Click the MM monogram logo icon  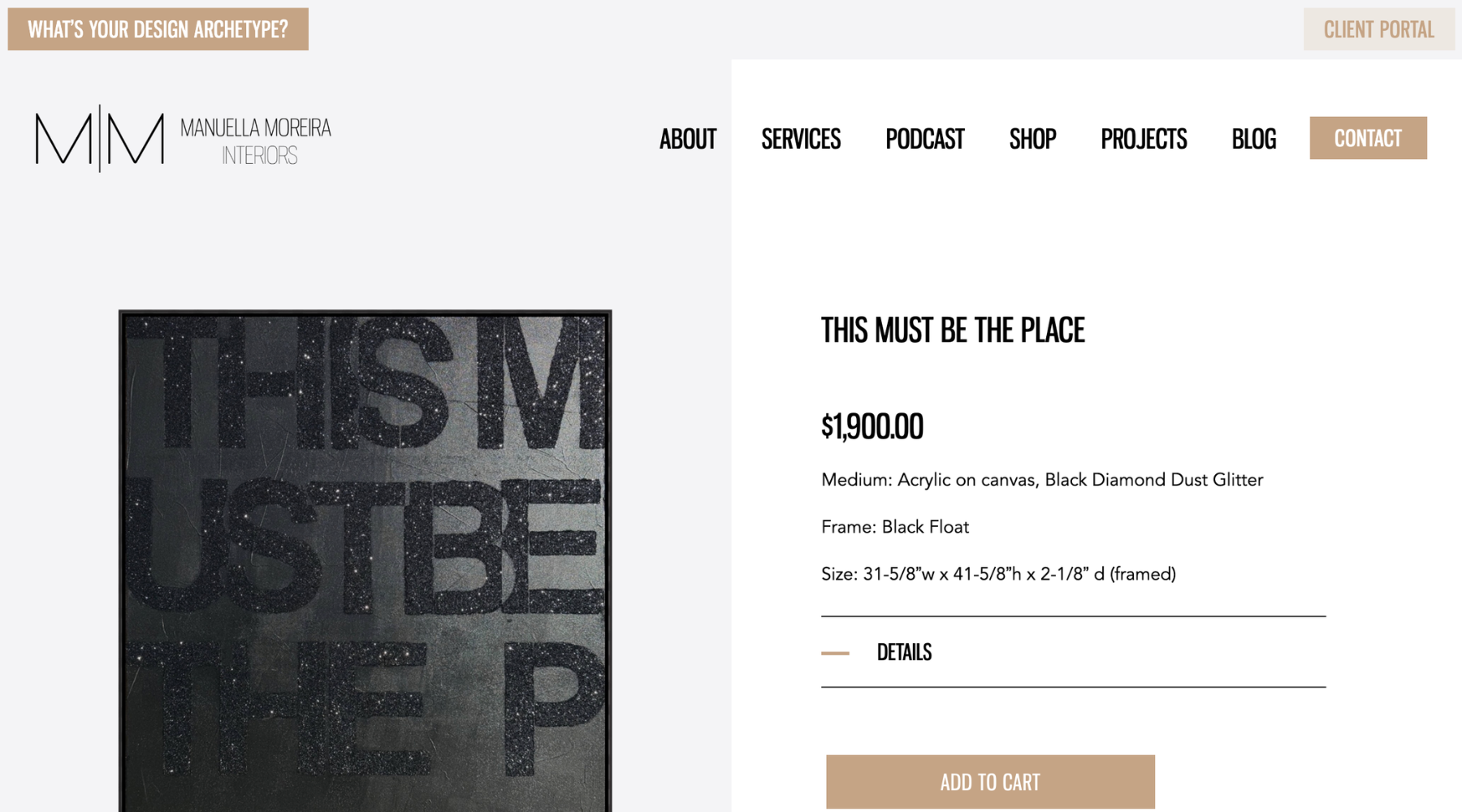[x=99, y=139]
